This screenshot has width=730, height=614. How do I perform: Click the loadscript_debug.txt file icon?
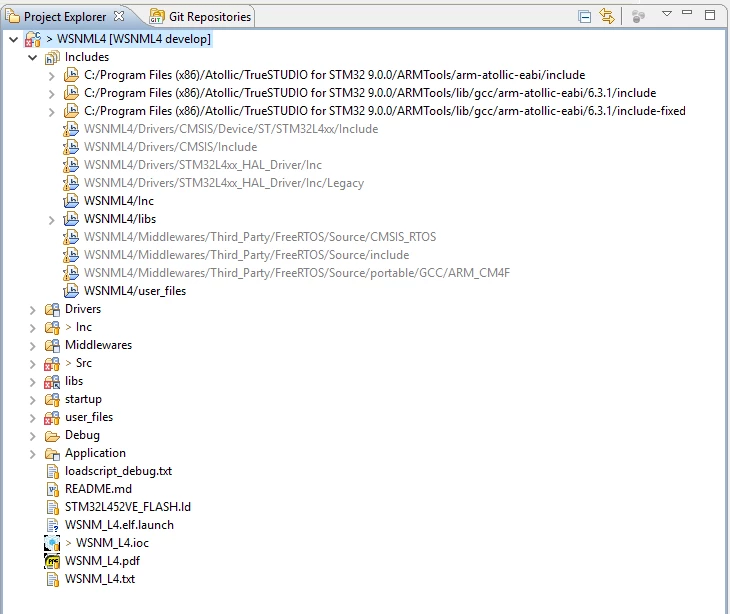click(53, 471)
